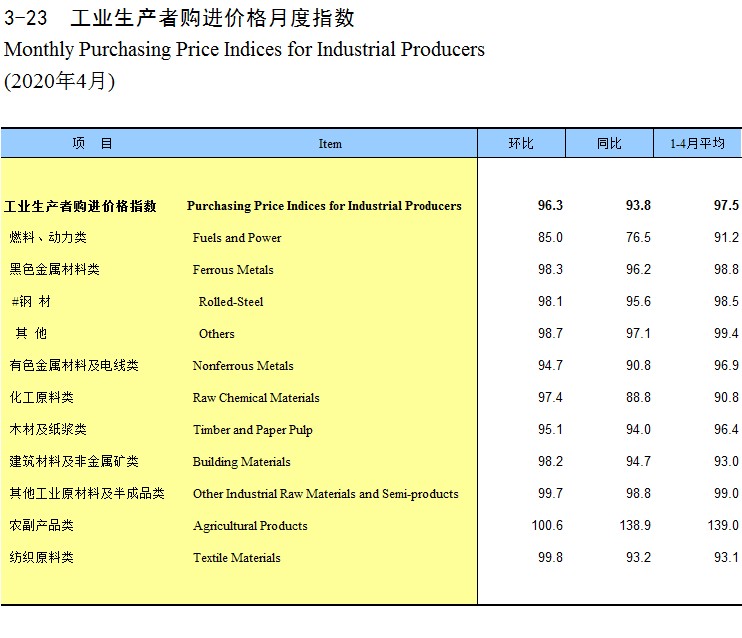Screen dimensions: 742x638
Task: Click the value 98.3 for Ferrous Metals
Action: coord(550,269)
